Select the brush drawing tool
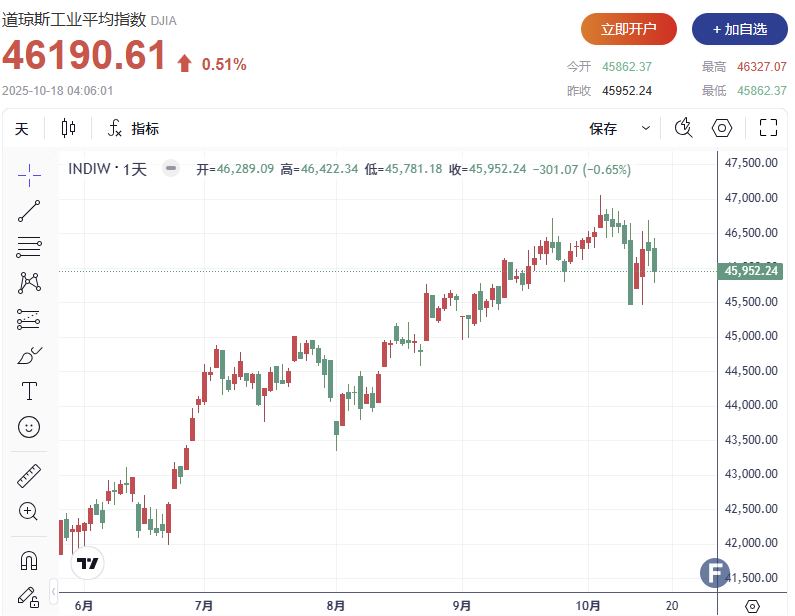The image size is (795, 616). tap(29, 355)
